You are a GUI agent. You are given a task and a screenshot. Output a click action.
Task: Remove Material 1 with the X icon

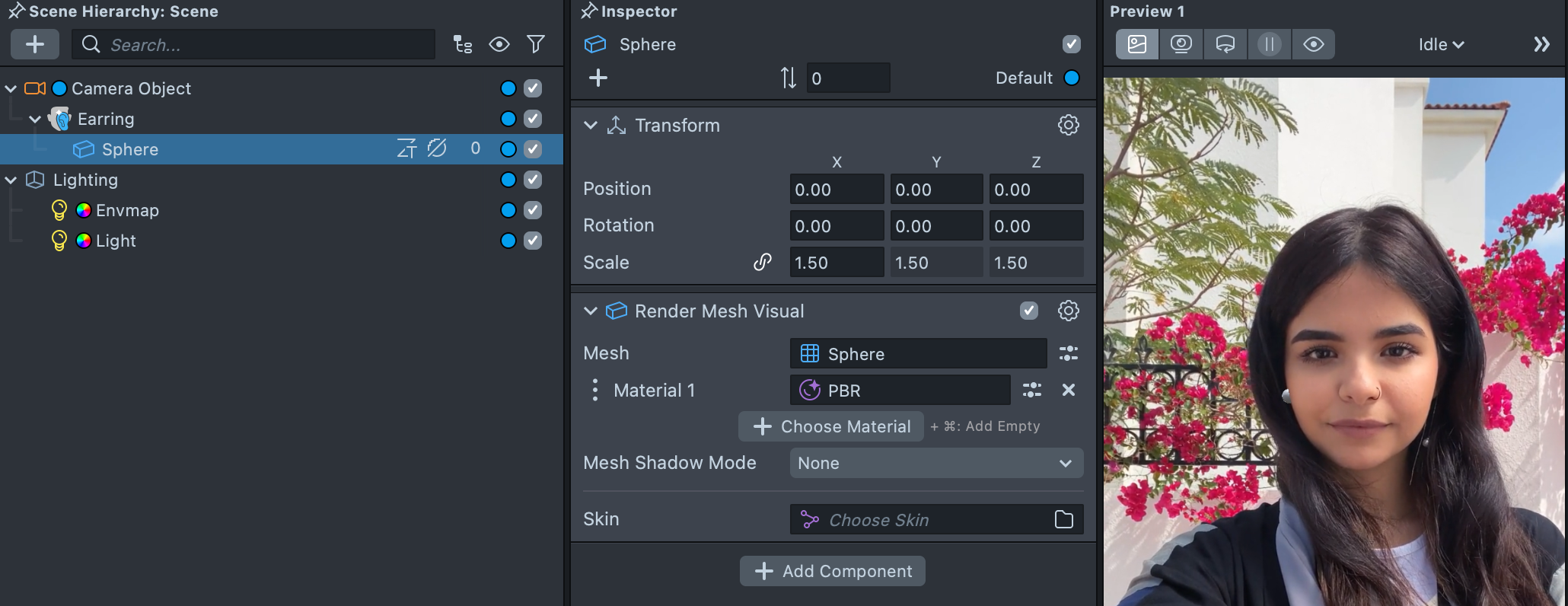(1068, 390)
